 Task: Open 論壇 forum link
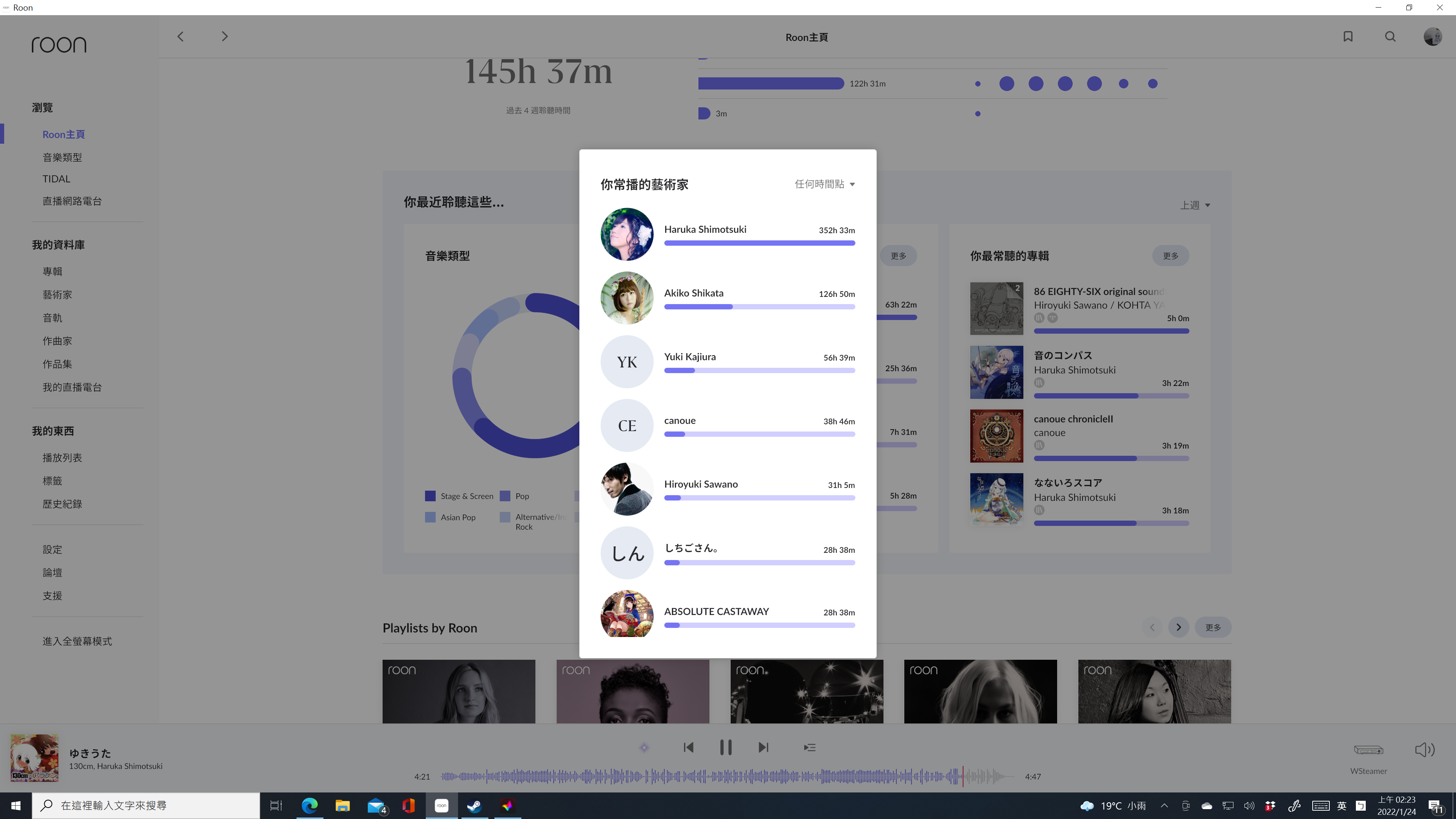[53, 573]
